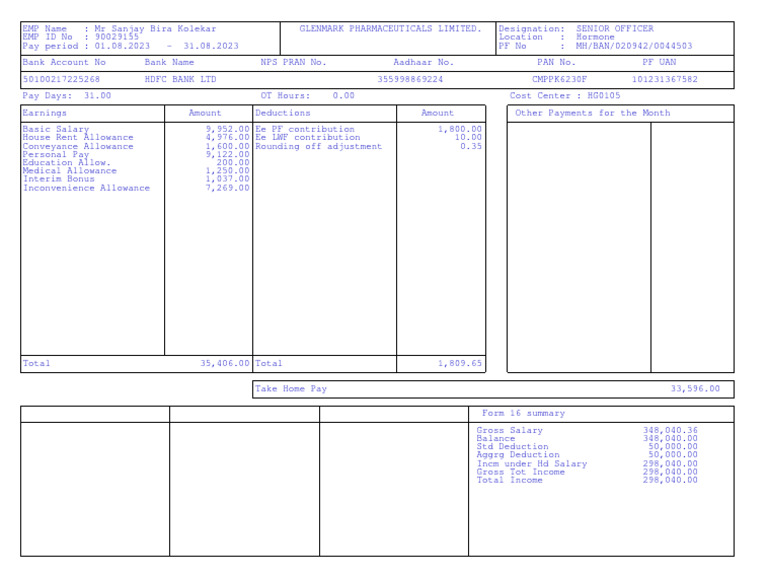768x578 pixels.
Task: Select the Interim Bonus label
Action: (x=58, y=179)
